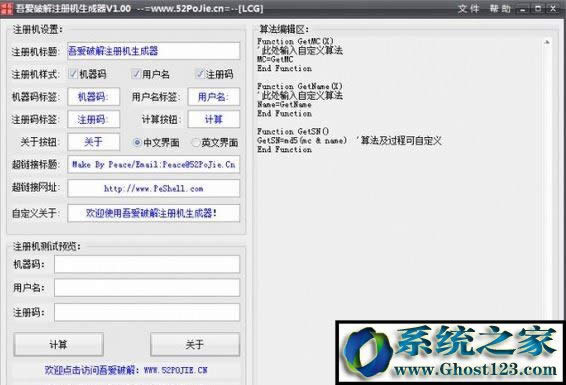
Task: Open the 帮助 menu
Action: (x=500, y=9)
